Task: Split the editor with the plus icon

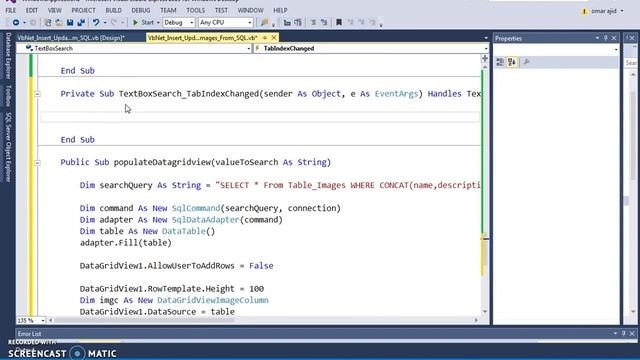Action: [484, 58]
